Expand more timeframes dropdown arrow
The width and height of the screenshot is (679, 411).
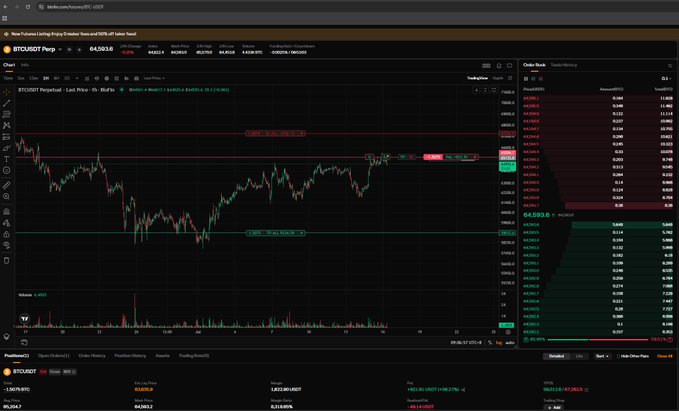coord(77,78)
